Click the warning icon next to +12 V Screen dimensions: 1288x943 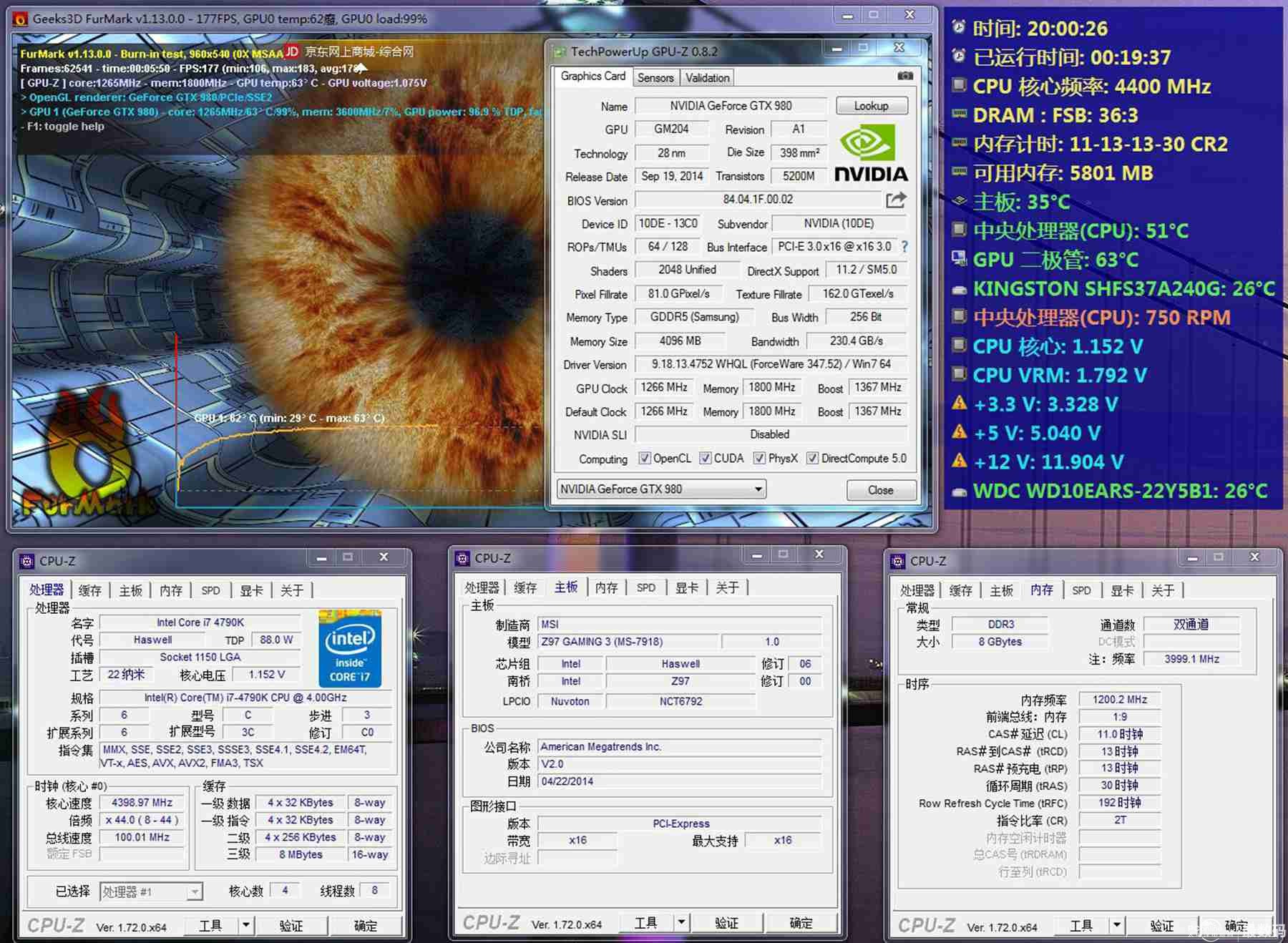point(960,461)
